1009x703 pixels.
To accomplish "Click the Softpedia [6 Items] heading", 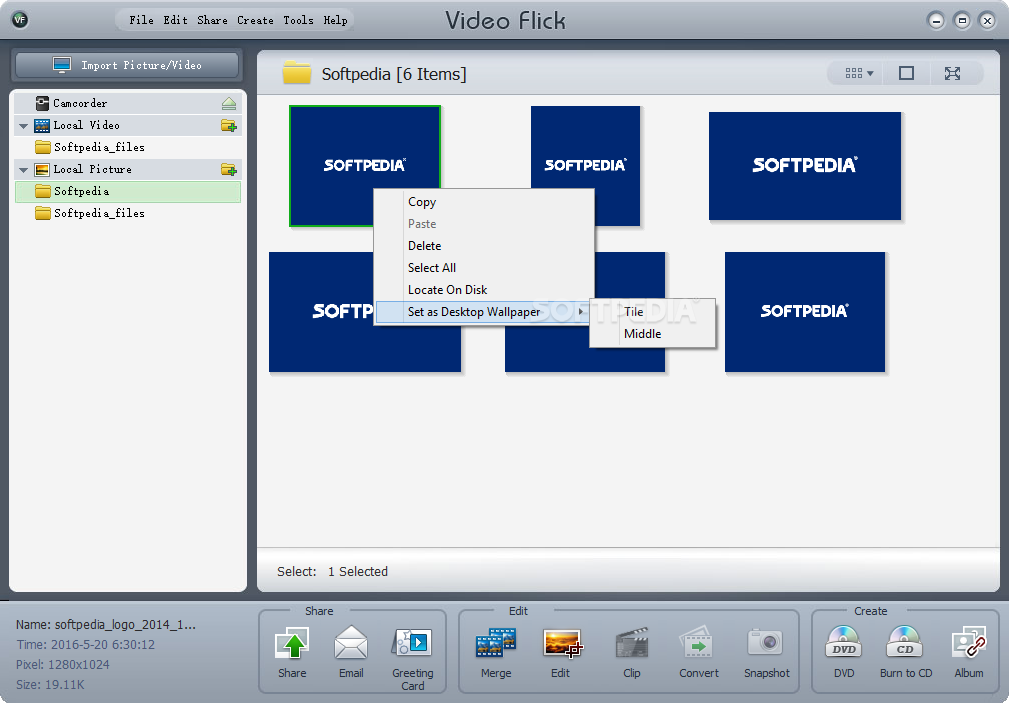I will pos(394,74).
